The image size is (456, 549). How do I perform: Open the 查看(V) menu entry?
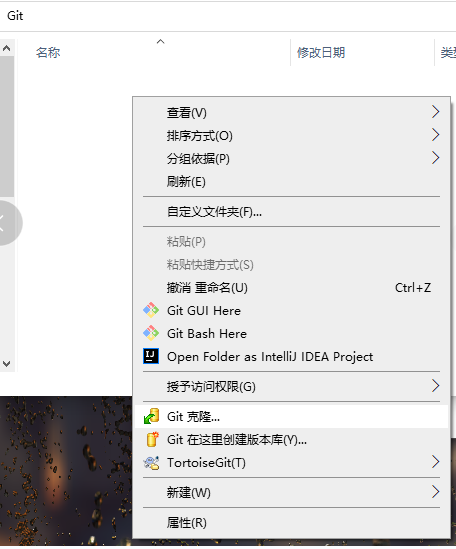coord(291,112)
